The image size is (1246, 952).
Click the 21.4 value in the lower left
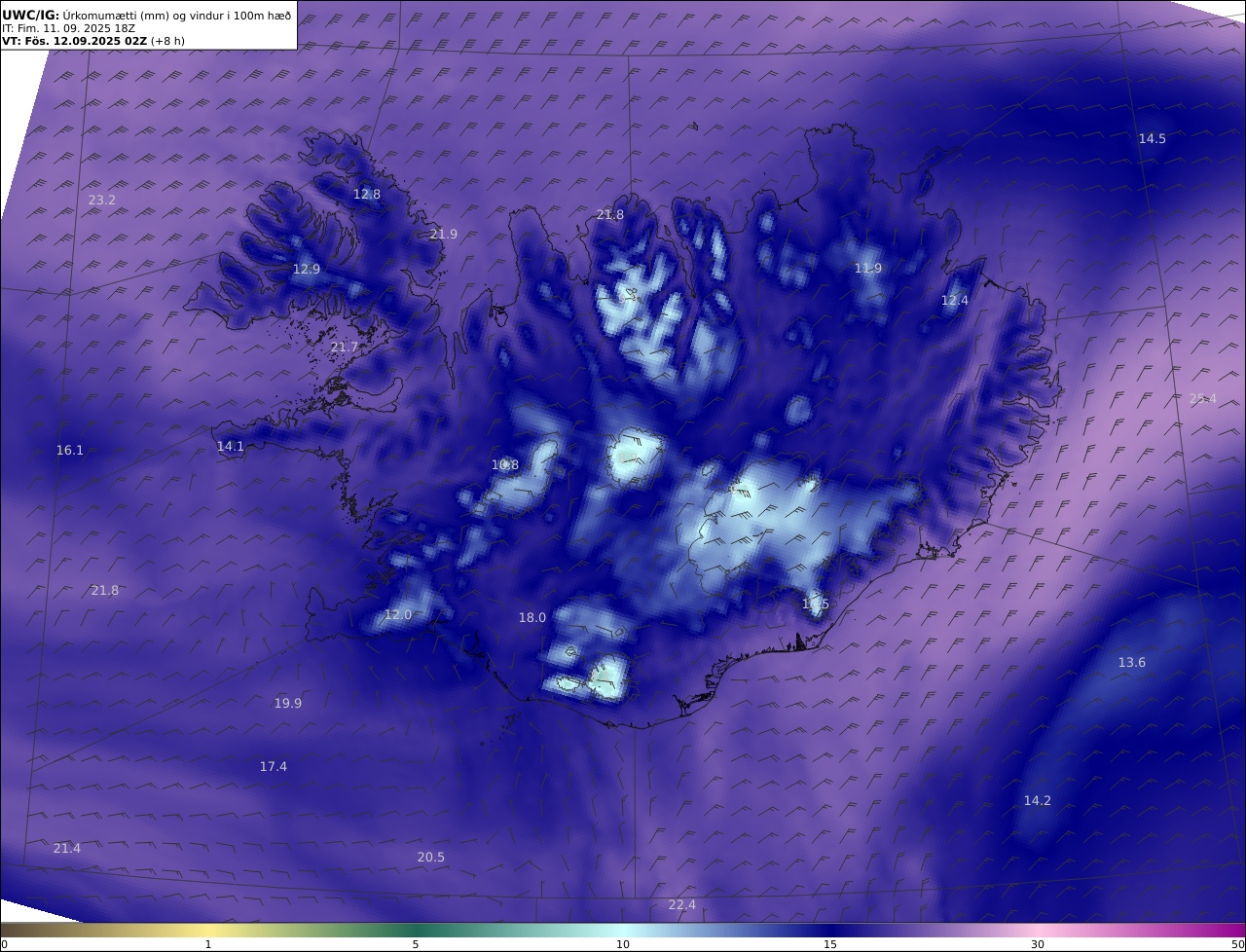tap(67, 849)
